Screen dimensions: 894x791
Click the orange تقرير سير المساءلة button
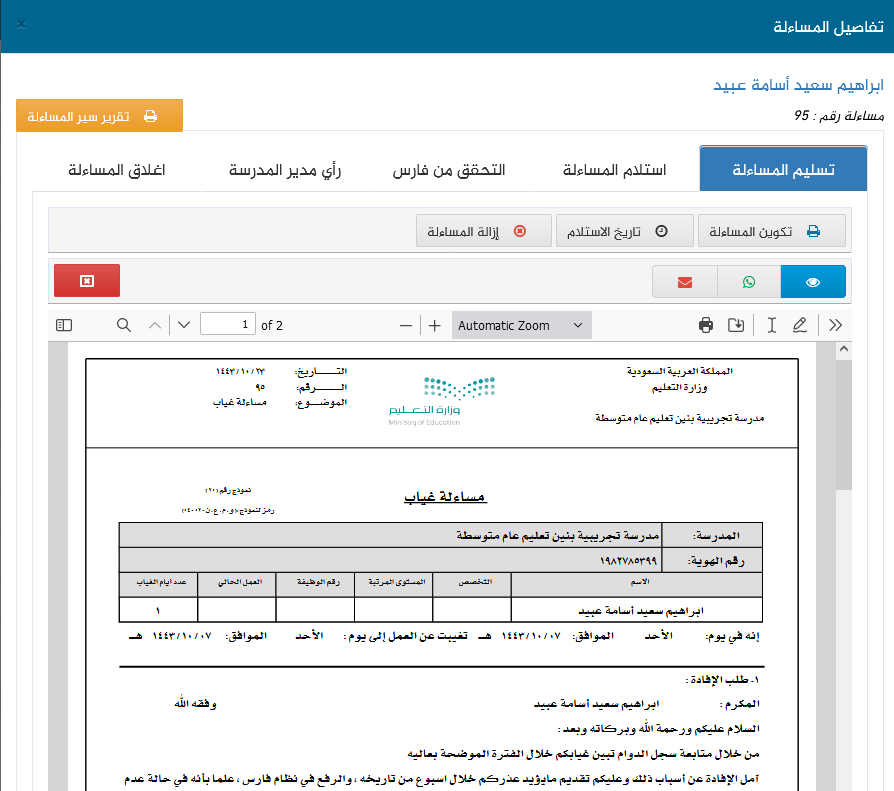click(99, 116)
